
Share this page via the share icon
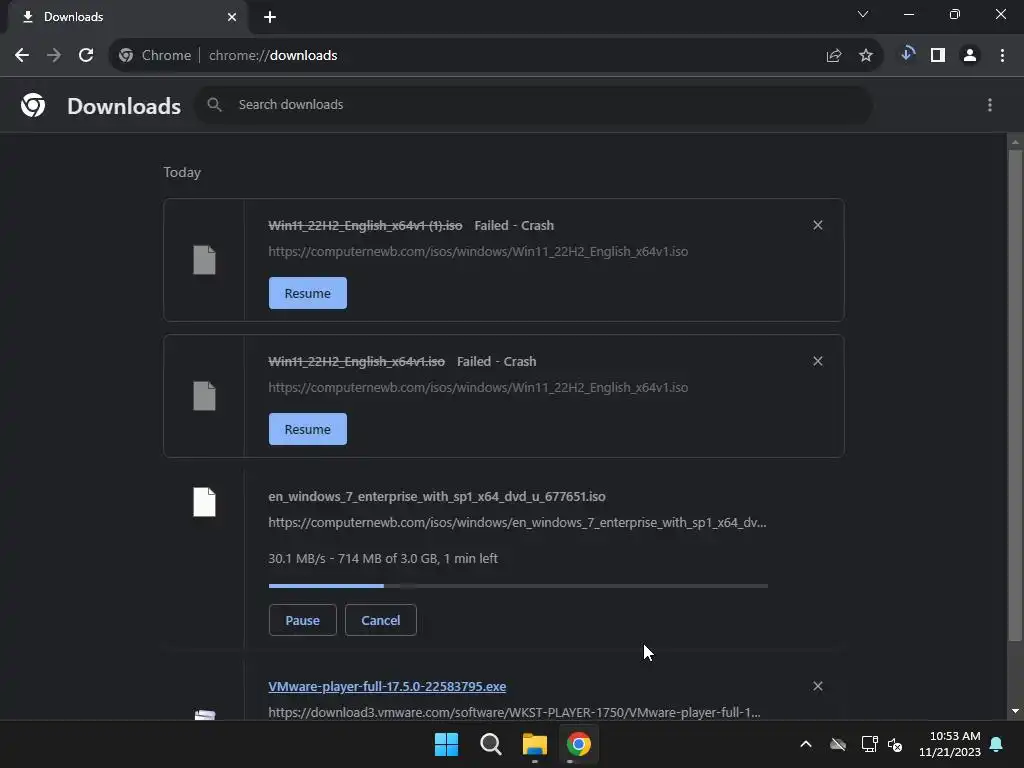(833, 56)
